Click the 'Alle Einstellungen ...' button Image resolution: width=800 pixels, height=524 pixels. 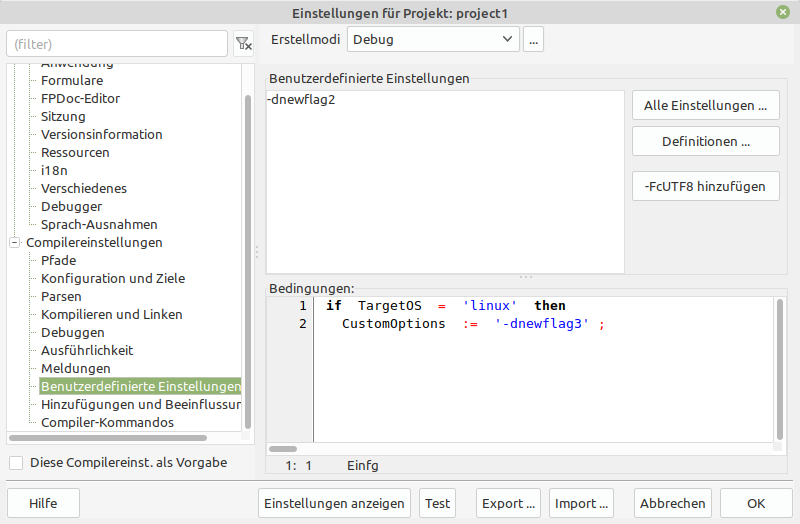point(705,105)
